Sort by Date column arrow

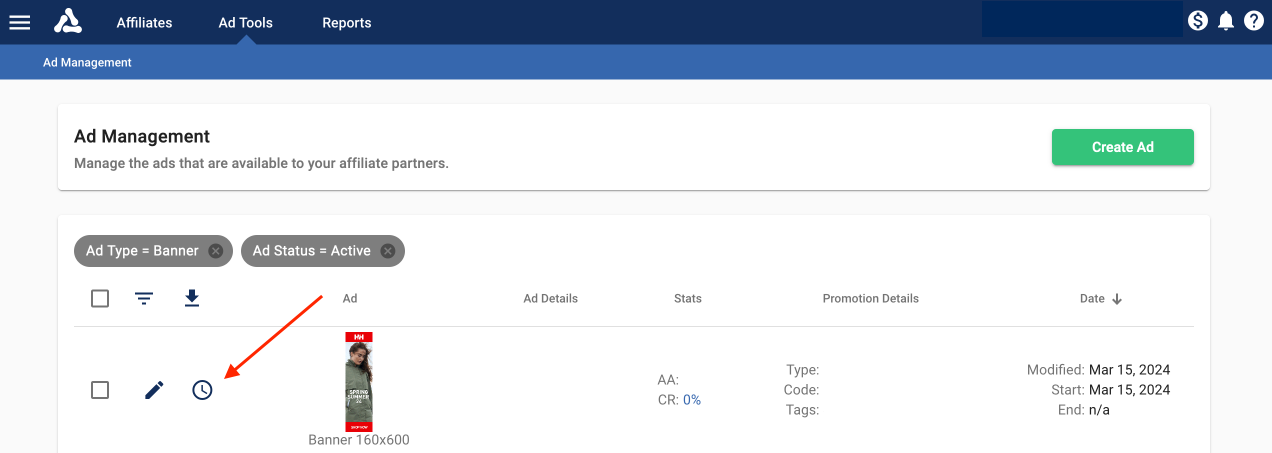(x=1117, y=299)
